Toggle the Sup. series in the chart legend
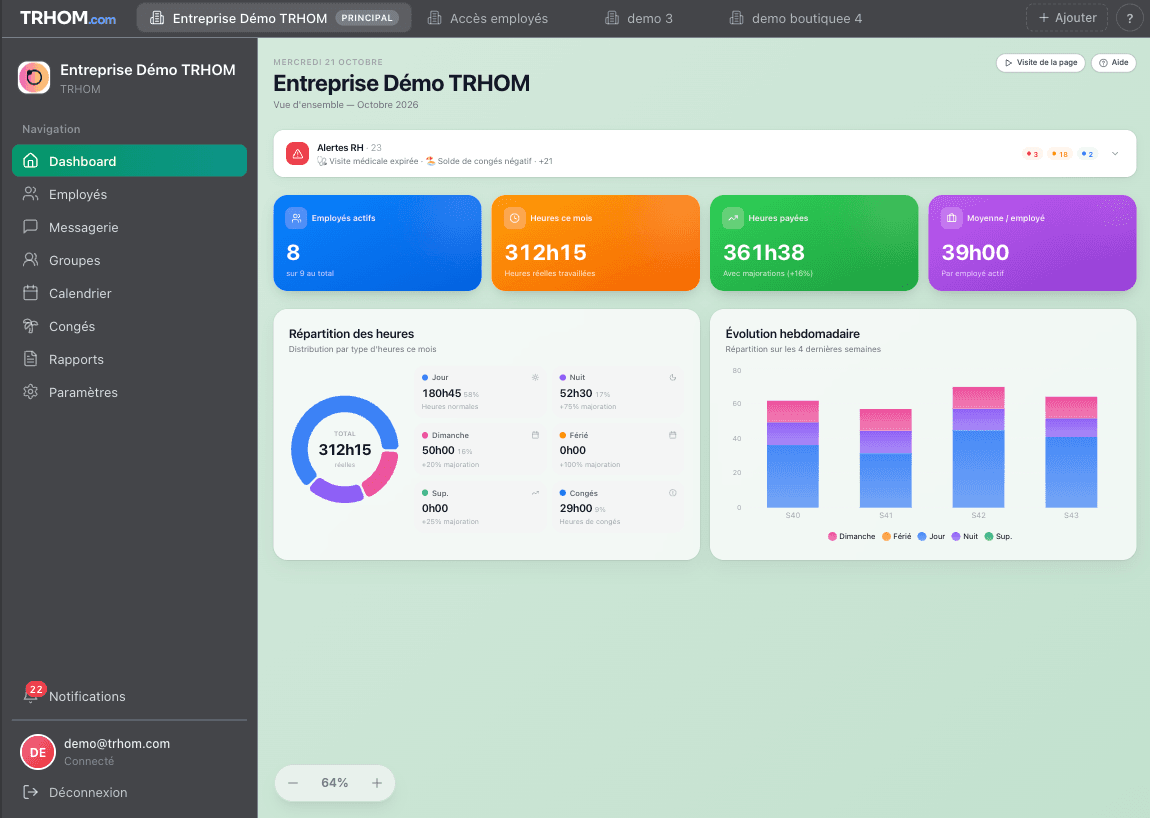1150x818 pixels. tap(999, 536)
